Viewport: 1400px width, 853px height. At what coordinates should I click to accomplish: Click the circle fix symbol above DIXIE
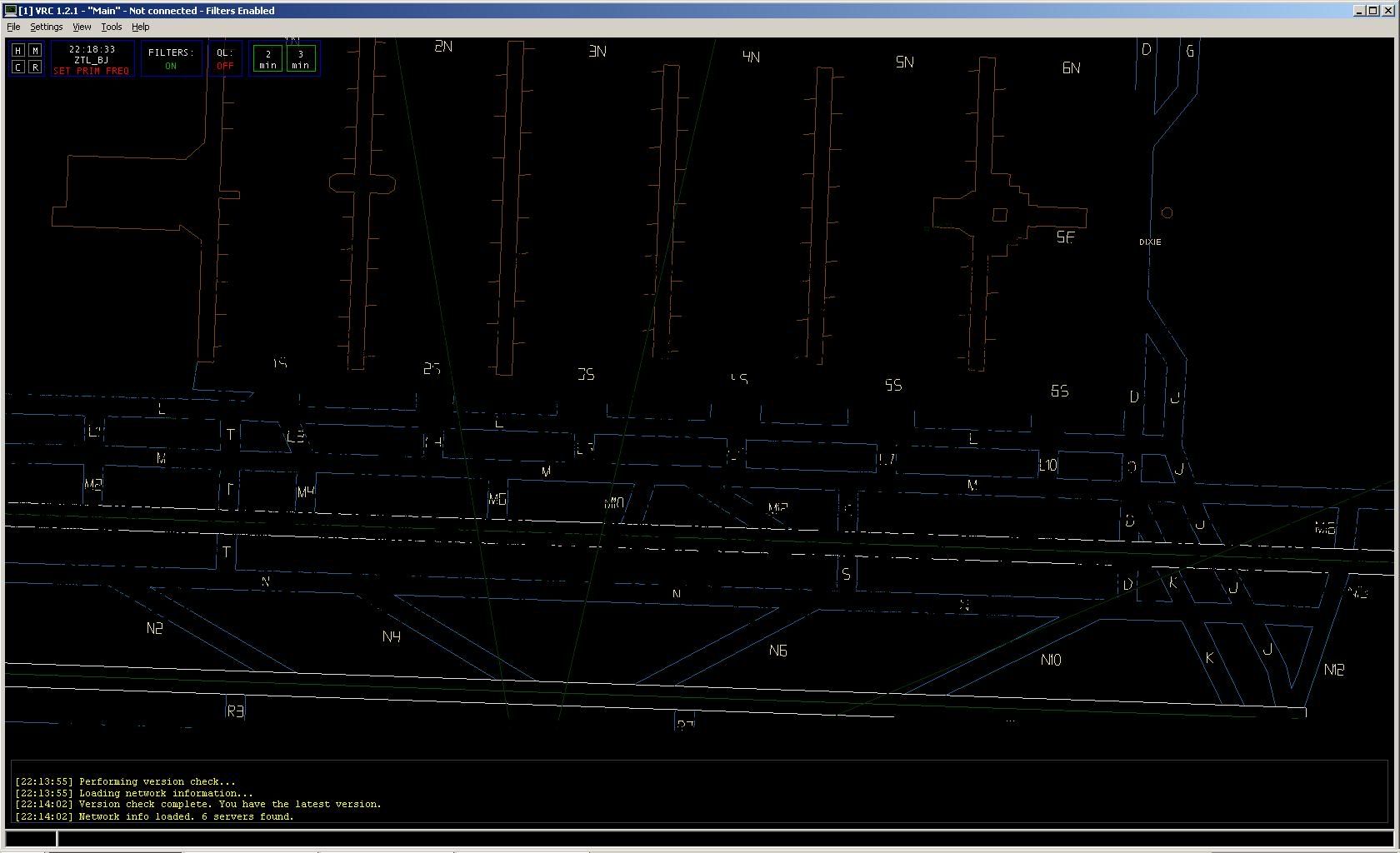tap(1167, 212)
